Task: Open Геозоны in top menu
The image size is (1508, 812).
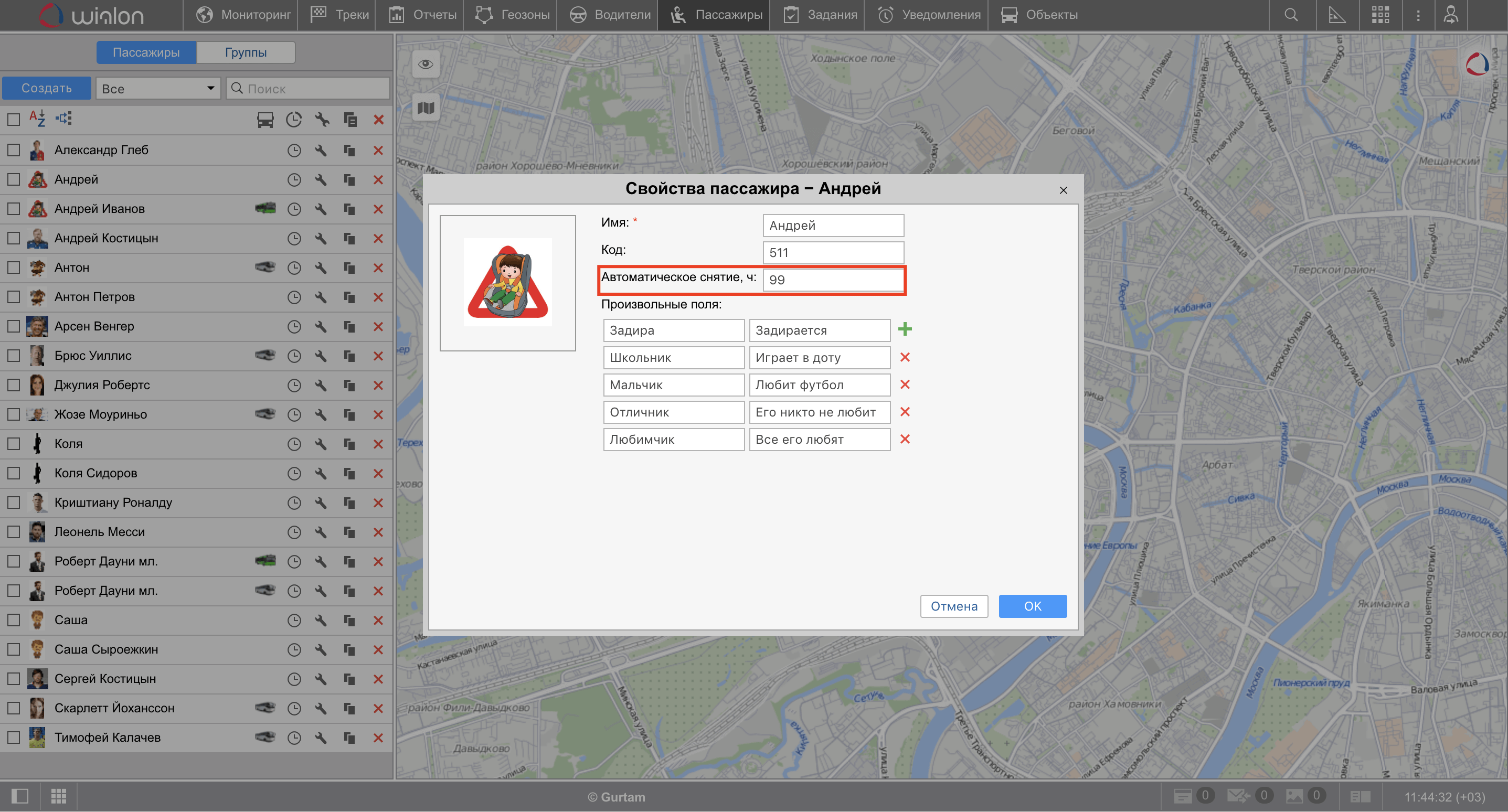Action: [512, 15]
